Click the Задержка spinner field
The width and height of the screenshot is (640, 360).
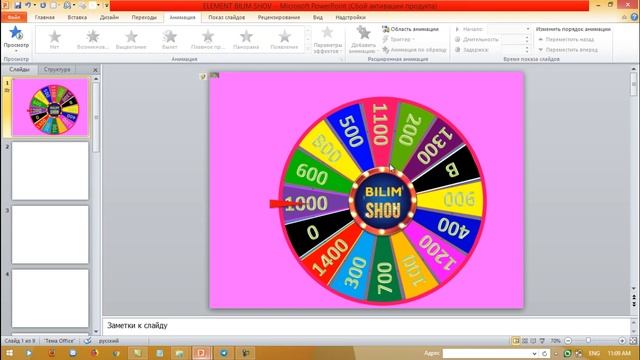(515, 50)
